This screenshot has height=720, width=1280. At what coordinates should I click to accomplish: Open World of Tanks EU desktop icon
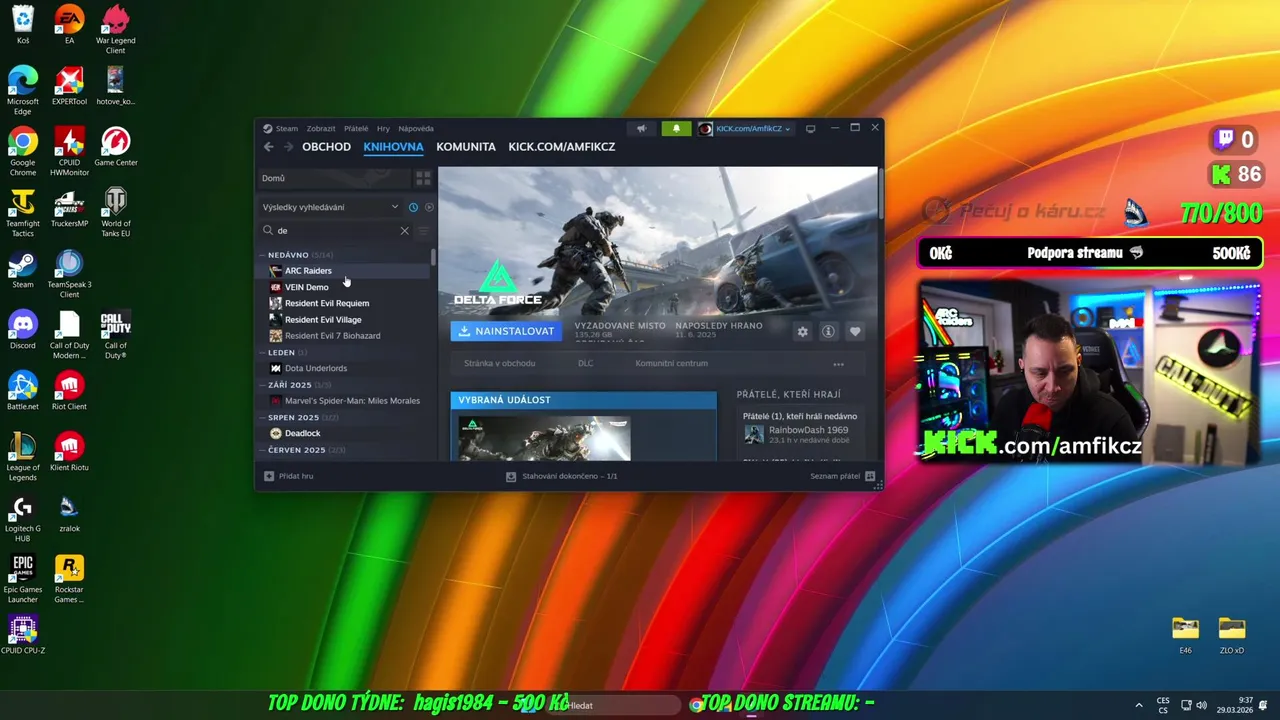click(x=115, y=213)
